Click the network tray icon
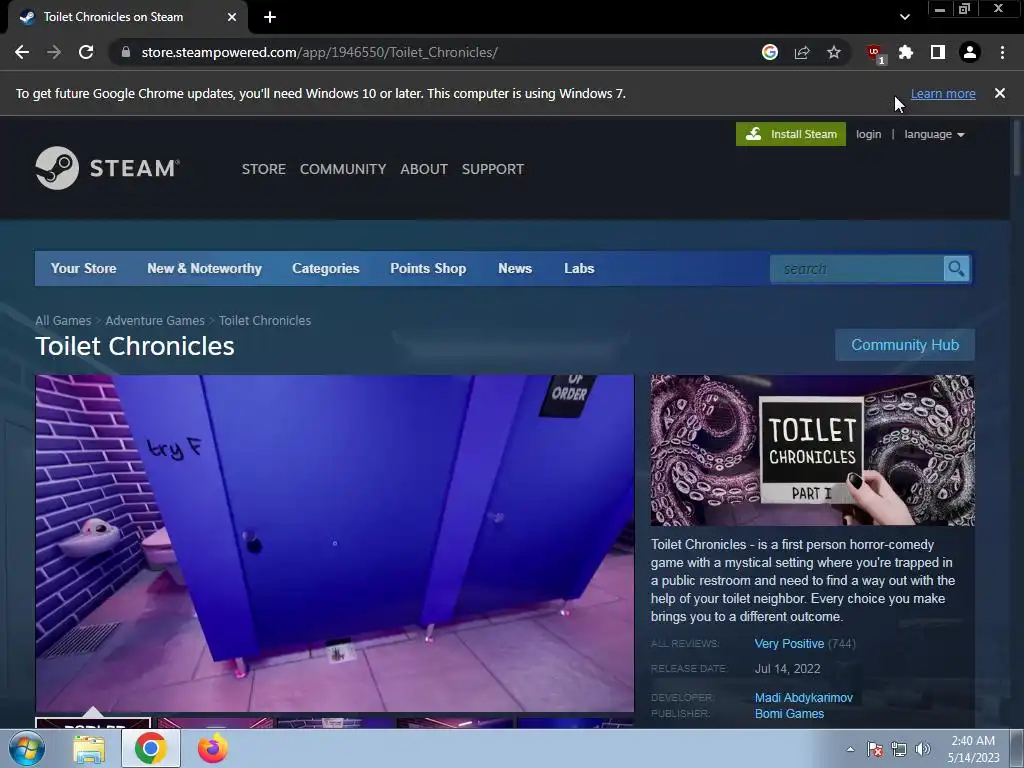This screenshot has width=1024, height=768. tap(899, 749)
